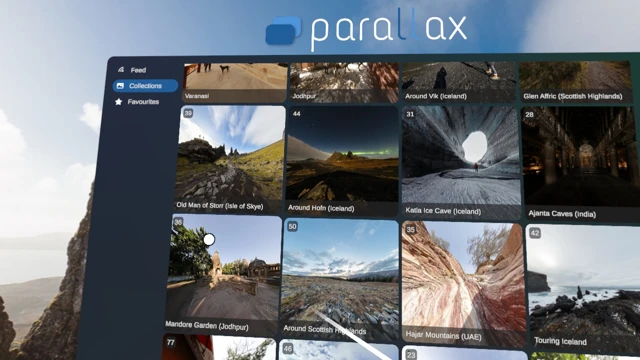Open the Favourites menu item
This screenshot has width=640, height=360.
tap(143, 102)
